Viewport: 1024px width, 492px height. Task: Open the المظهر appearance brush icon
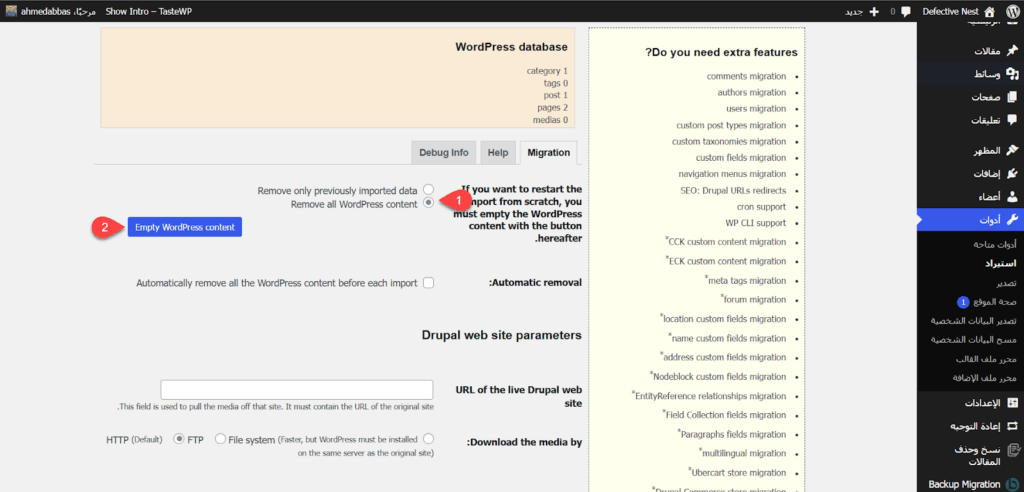coord(1011,150)
